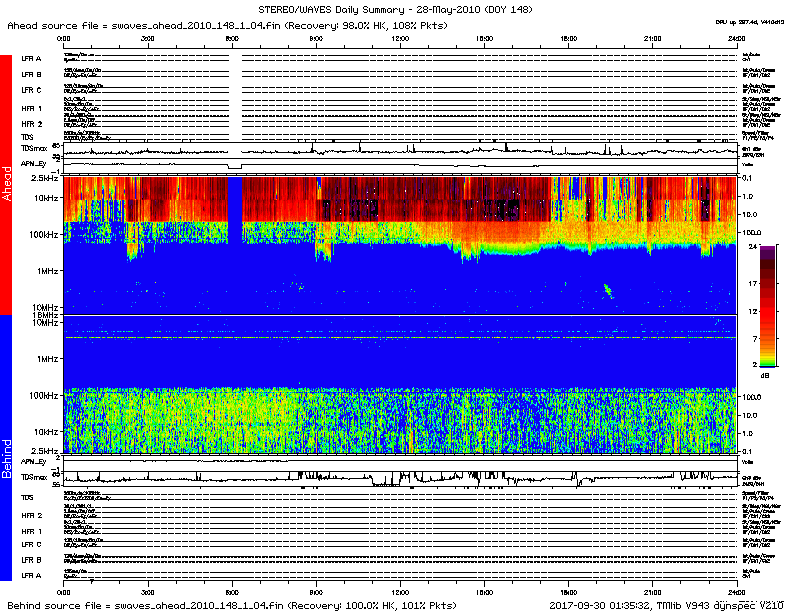Click the STEREO/WAVES Daily Summary title
The width and height of the screenshot is (792, 612).
(396, 9)
